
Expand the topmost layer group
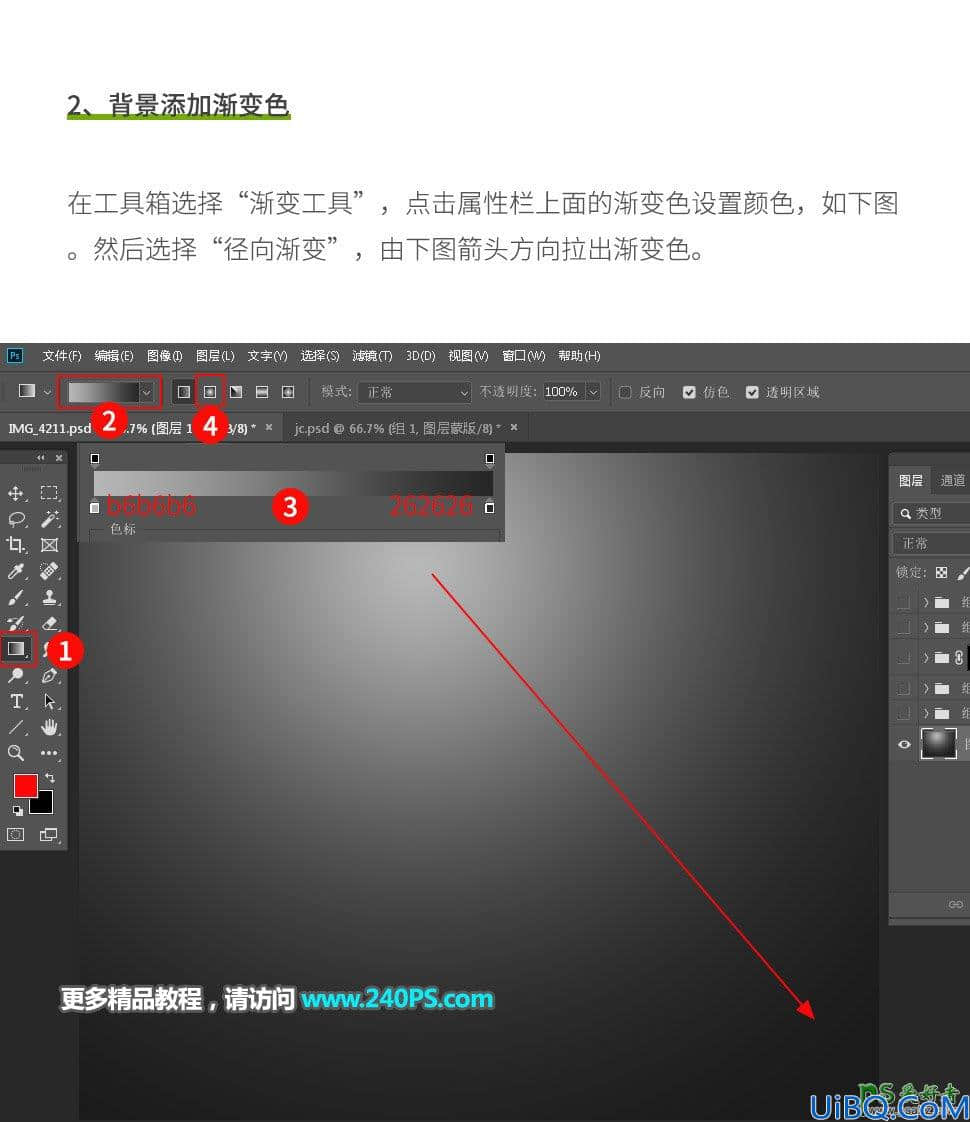(926, 603)
